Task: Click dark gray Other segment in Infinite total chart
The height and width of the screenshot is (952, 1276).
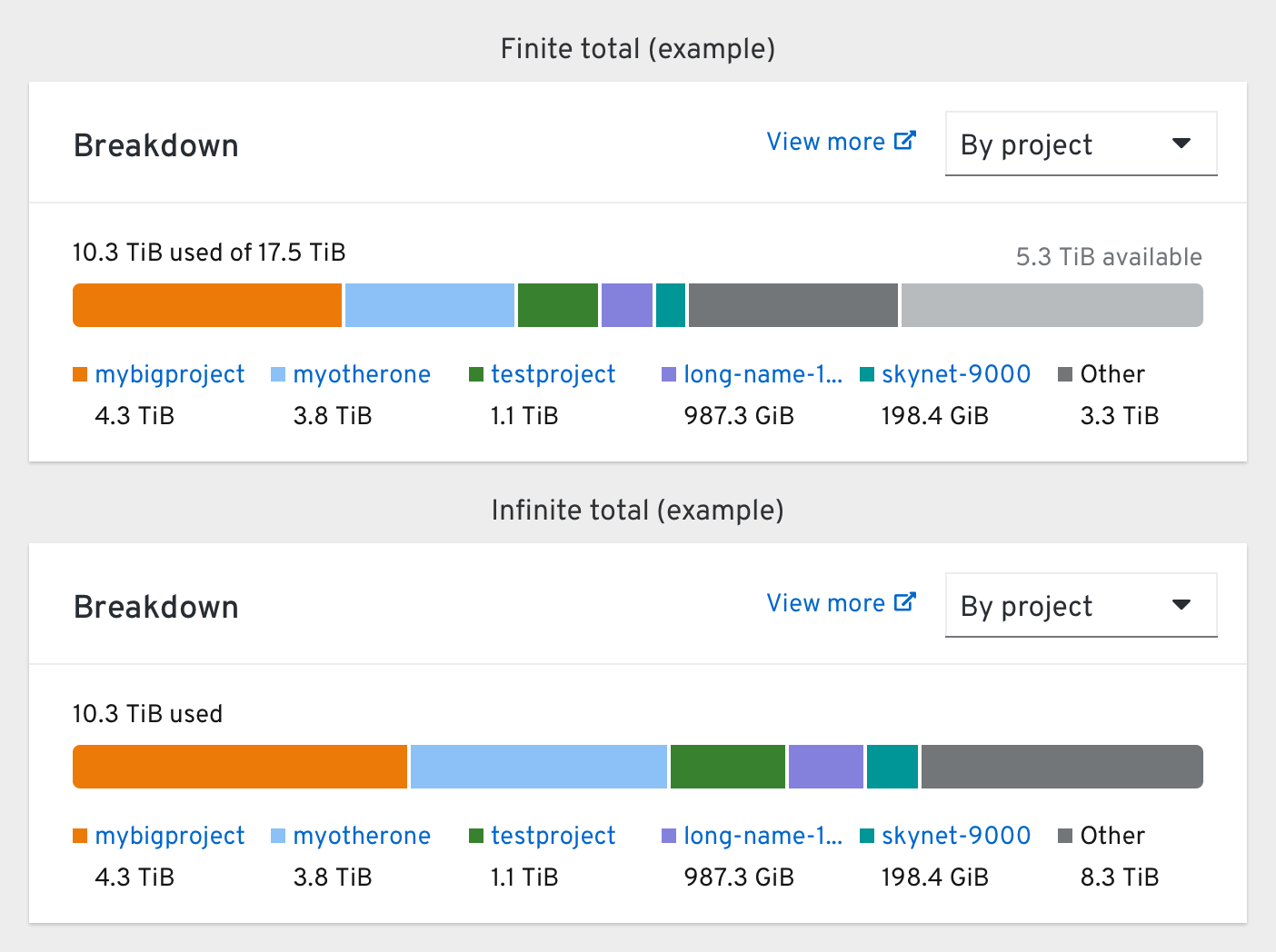Action: pyautogui.click(x=1062, y=767)
